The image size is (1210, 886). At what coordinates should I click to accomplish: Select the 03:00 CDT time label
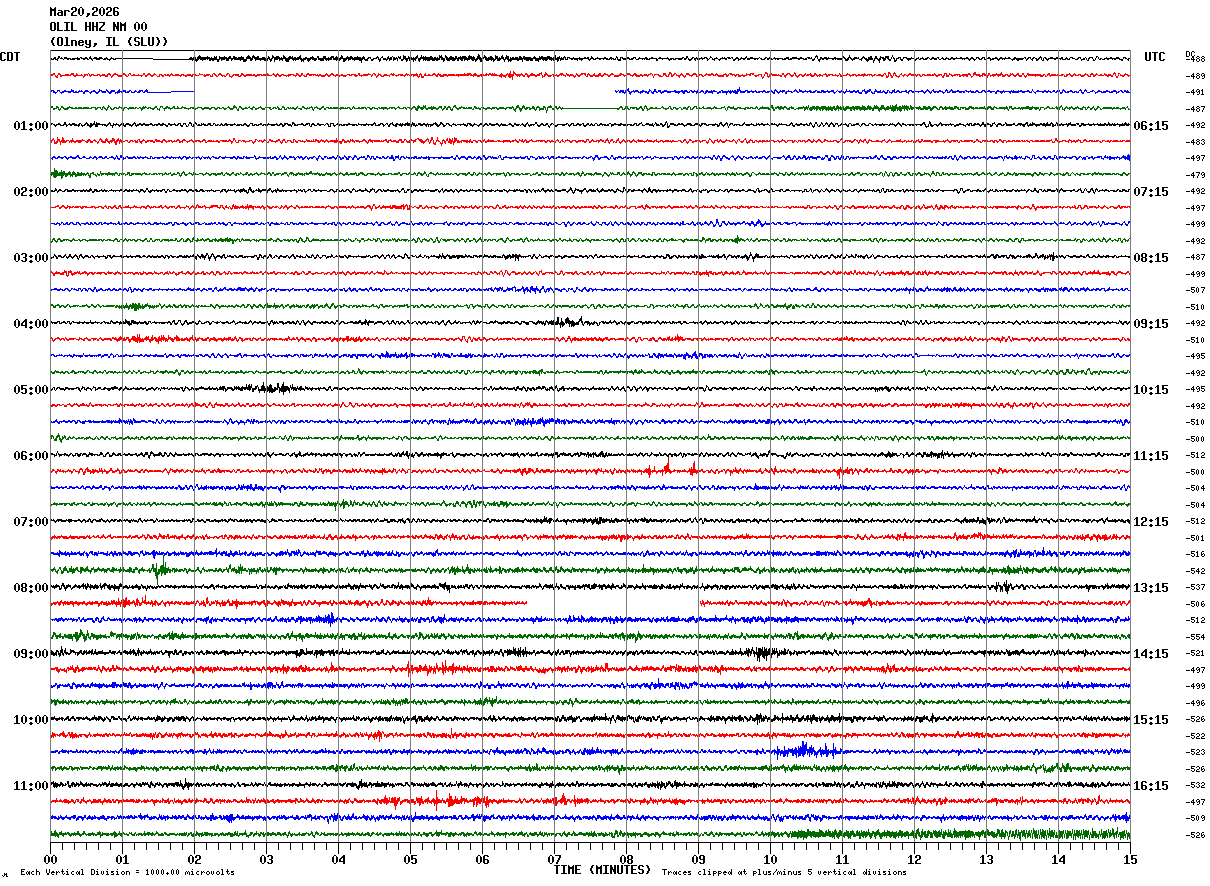(x=31, y=258)
